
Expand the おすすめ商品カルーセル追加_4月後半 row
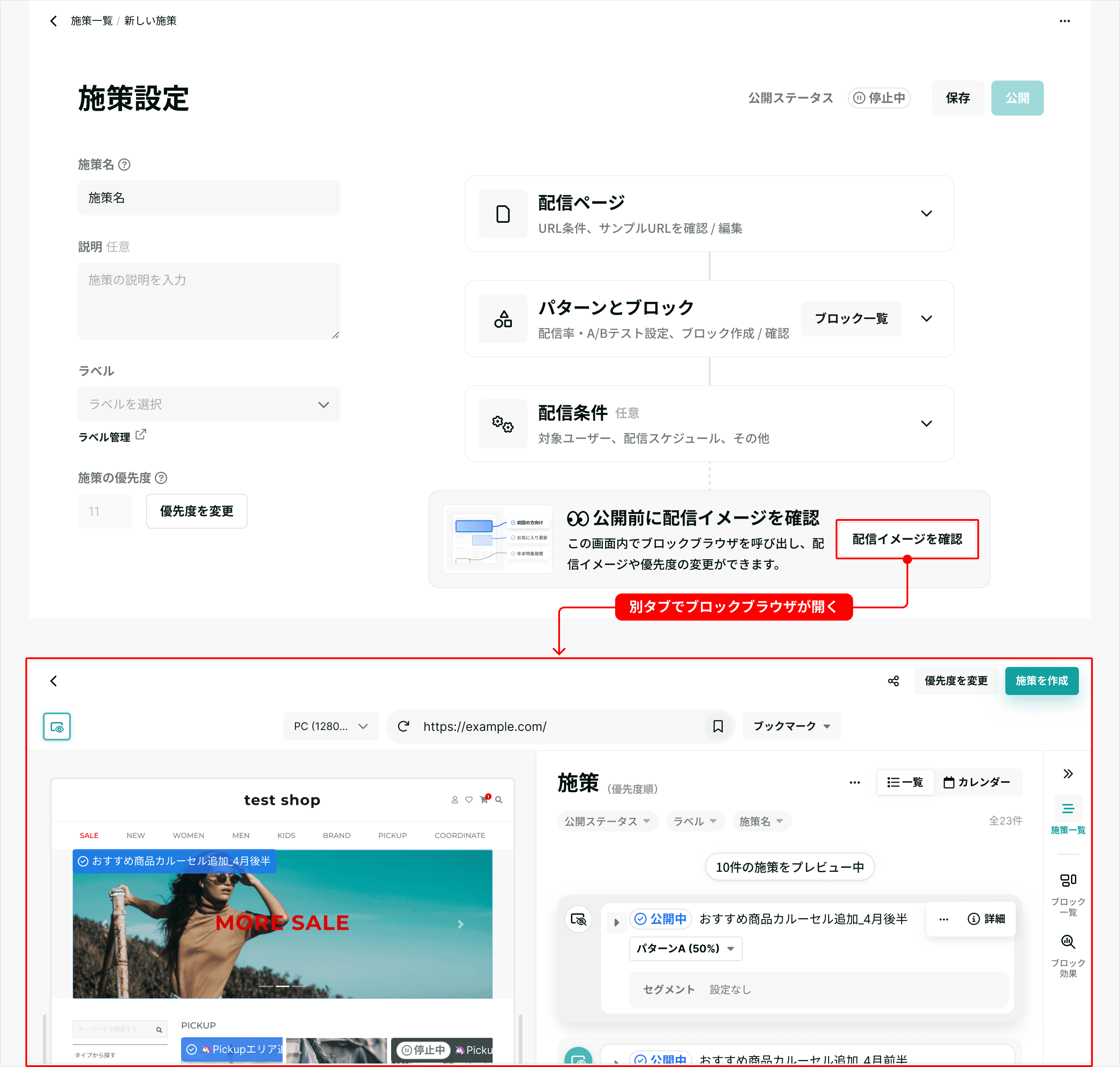click(x=616, y=923)
